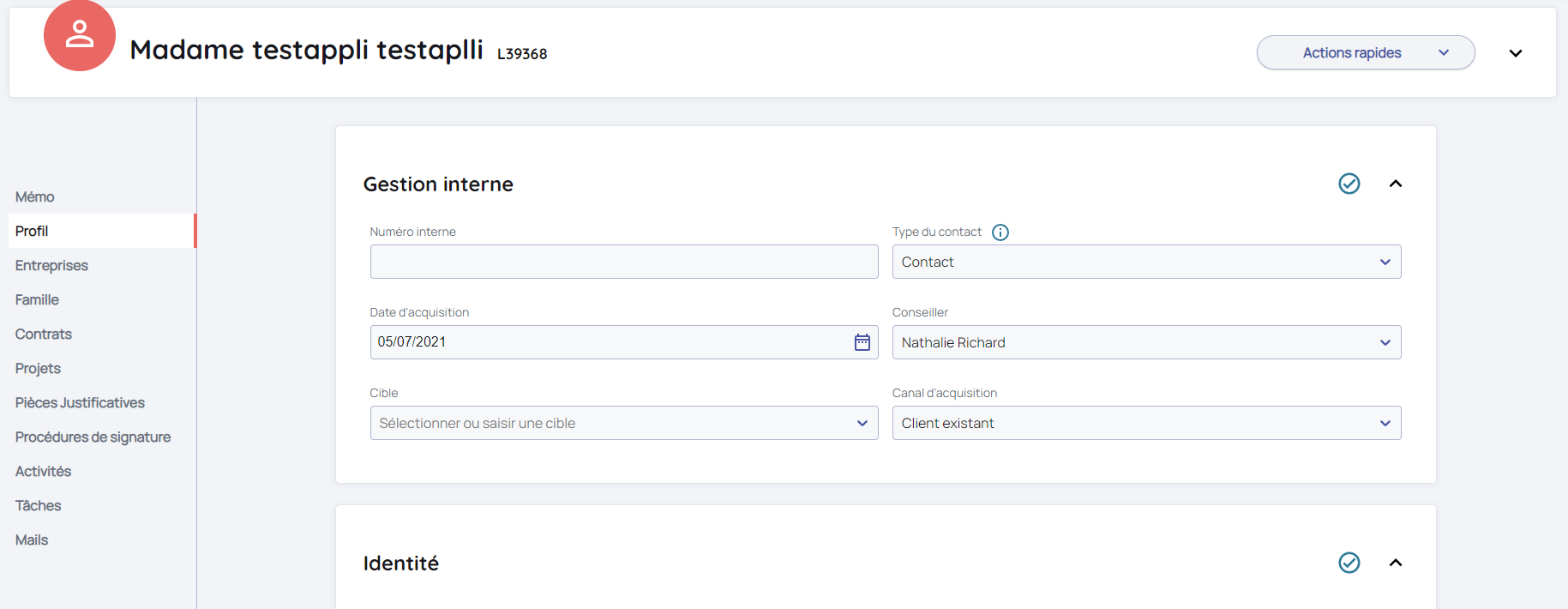The image size is (1568, 609).
Task: Select Entreprises in the sidebar
Action: pos(51,266)
